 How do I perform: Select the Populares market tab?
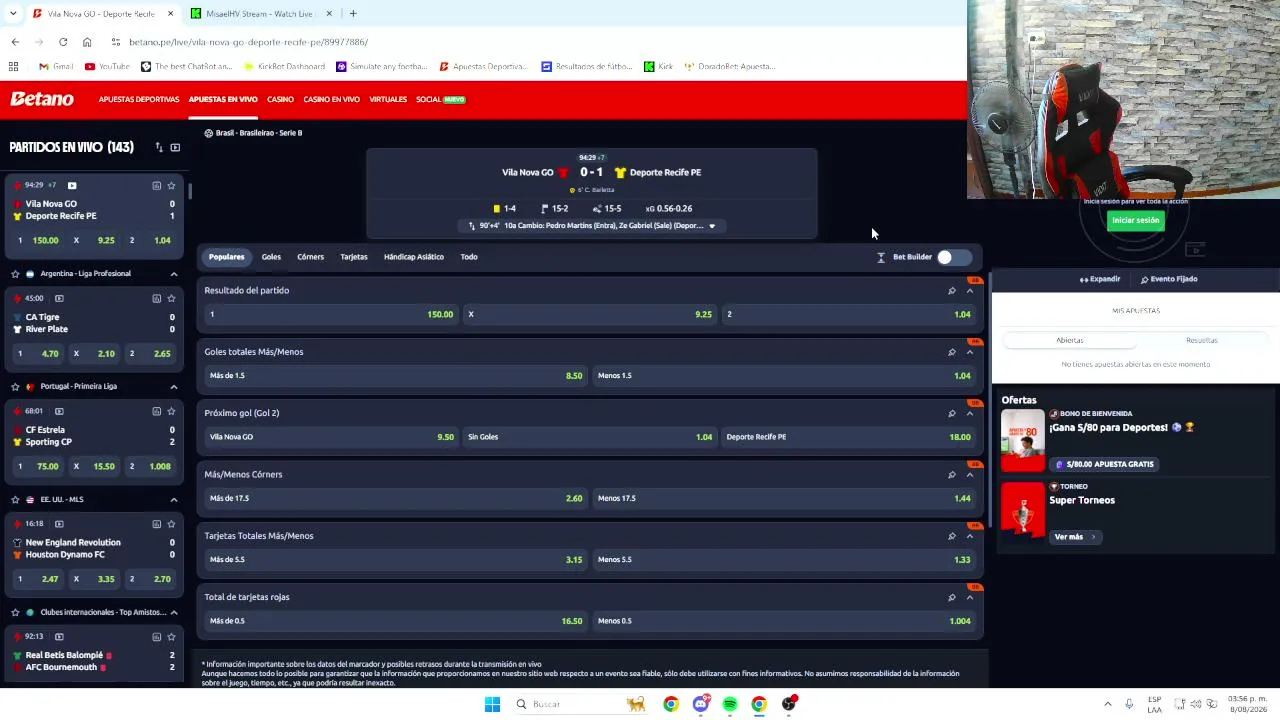226,257
